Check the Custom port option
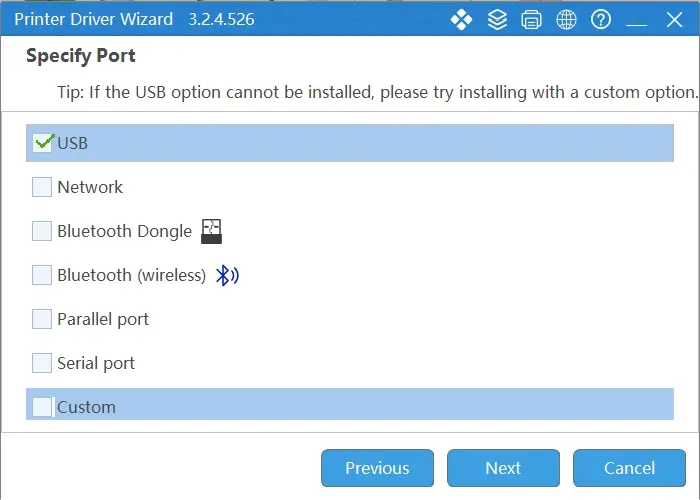Screen dimensions: 700x500 42,407
